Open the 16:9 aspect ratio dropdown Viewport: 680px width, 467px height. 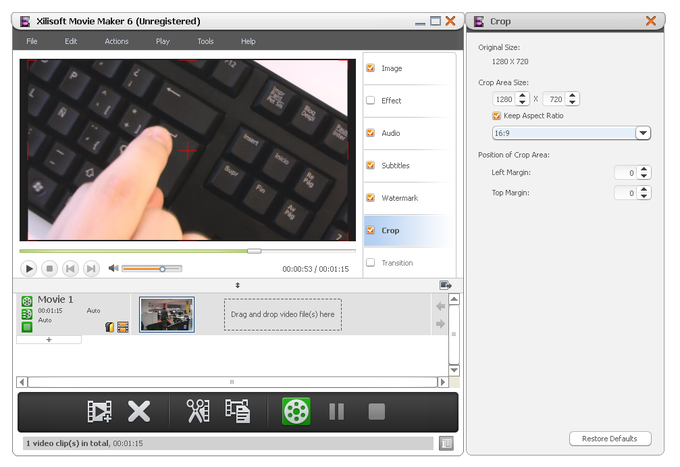[x=643, y=133]
